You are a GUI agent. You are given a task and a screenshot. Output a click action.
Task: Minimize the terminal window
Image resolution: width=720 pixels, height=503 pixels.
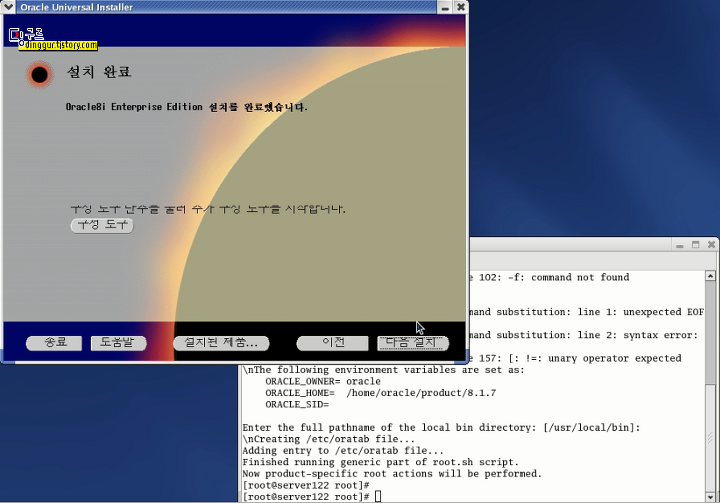680,245
